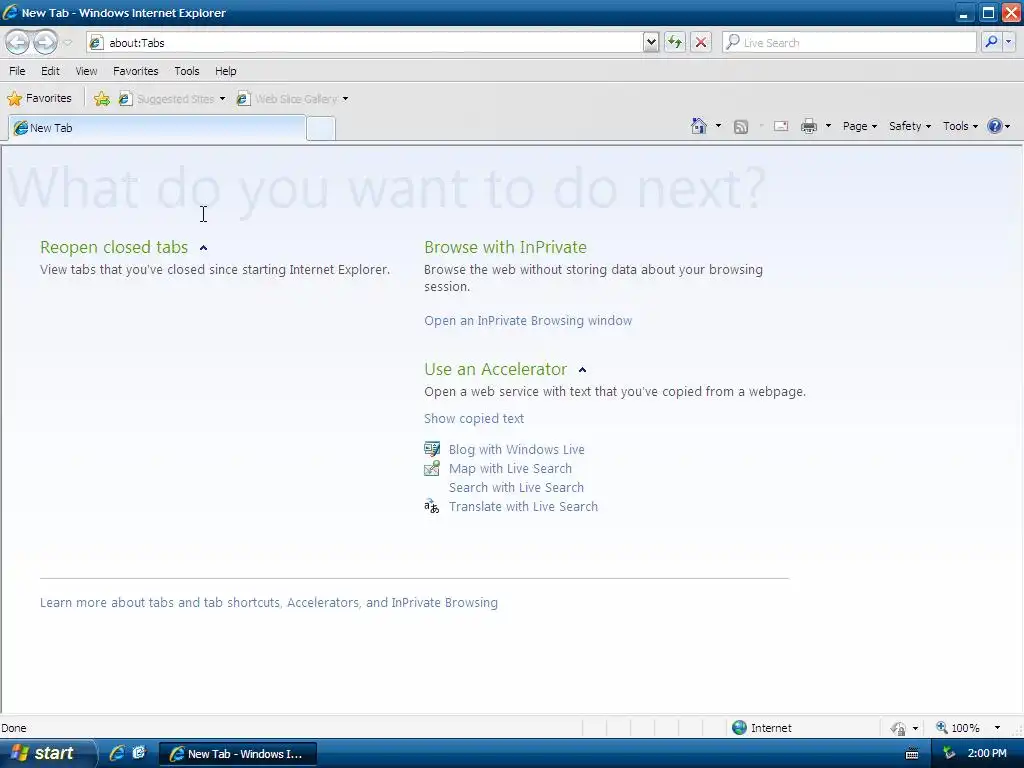Click the green Refresh arrows button
Screen dimensions: 1024x768
pos(675,42)
